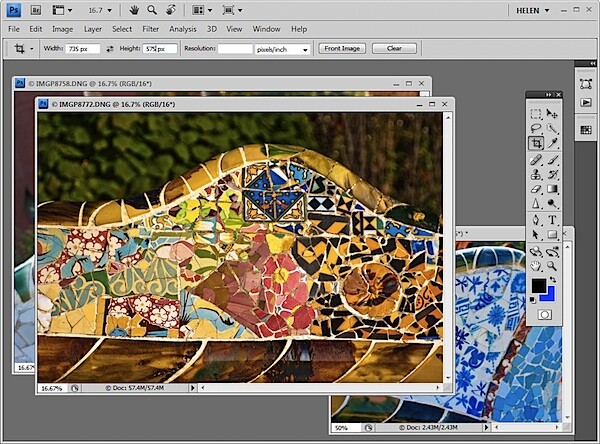Select the Lasso tool

(536, 128)
